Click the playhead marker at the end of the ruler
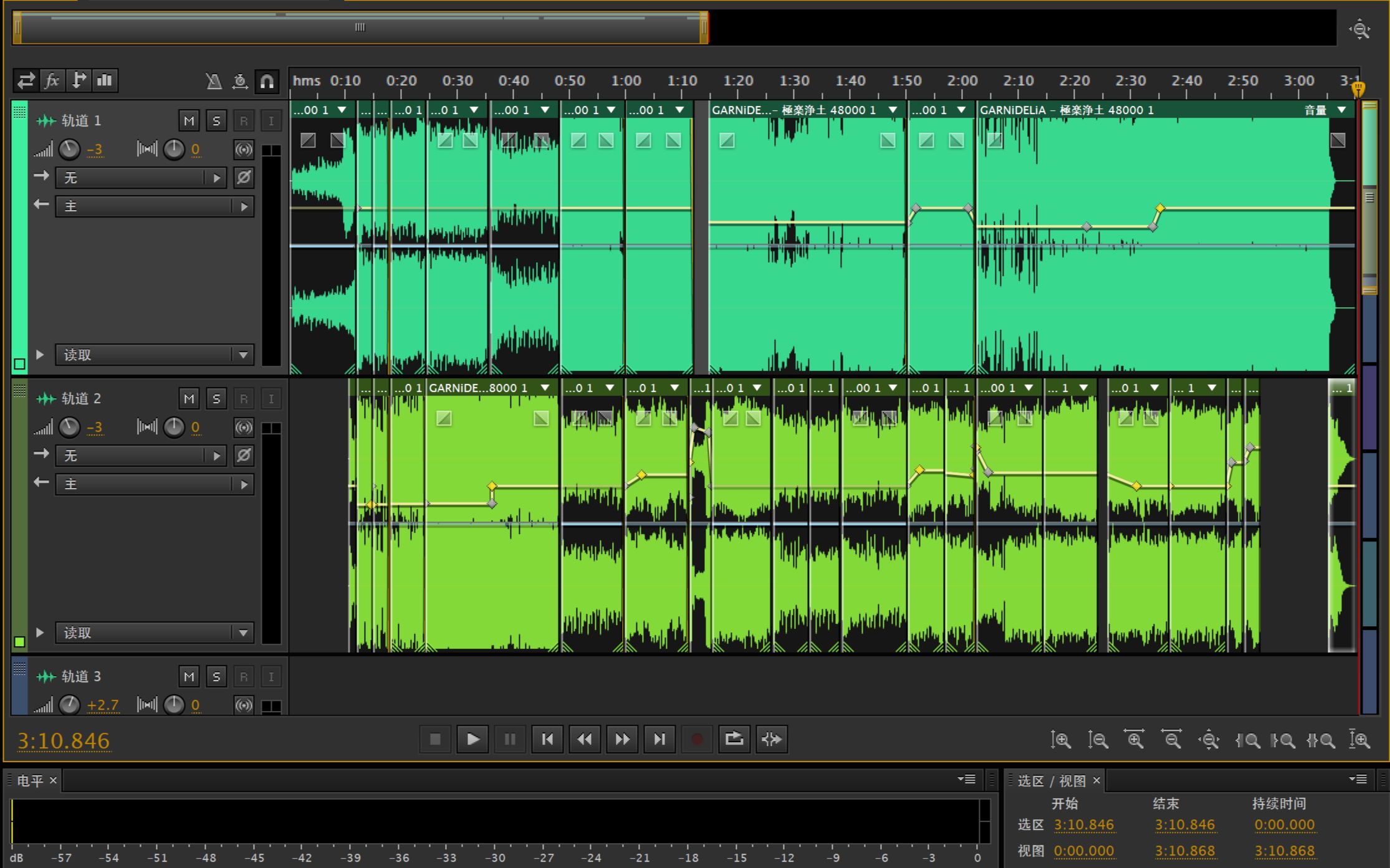The width and height of the screenshot is (1390, 868). pyautogui.click(x=1358, y=89)
